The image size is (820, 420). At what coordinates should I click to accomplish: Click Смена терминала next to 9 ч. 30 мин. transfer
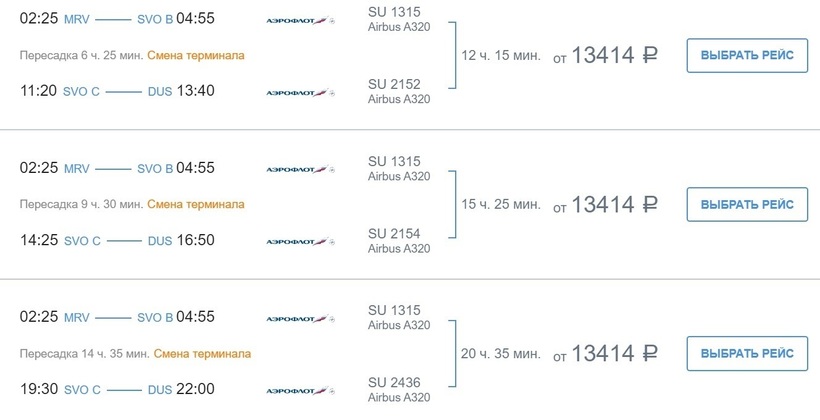[x=195, y=204]
